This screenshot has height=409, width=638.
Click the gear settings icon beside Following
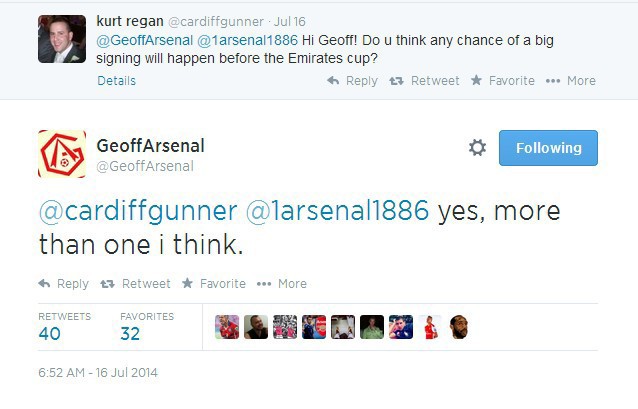(x=477, y=148)
